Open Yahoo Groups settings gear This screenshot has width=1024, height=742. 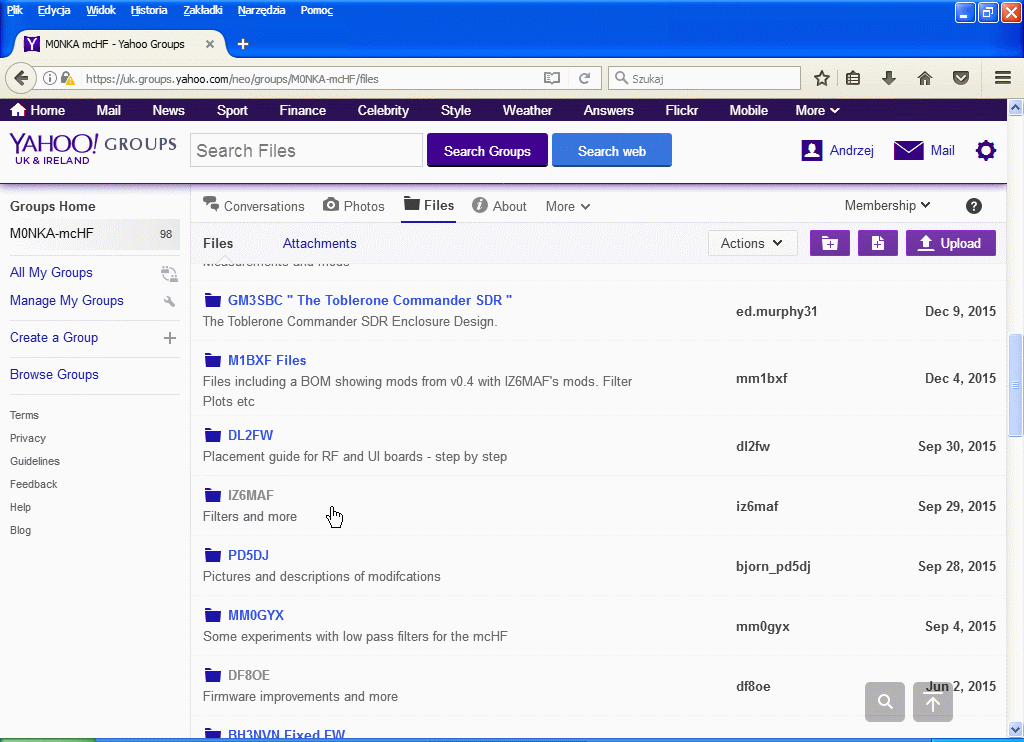[x=986, y=151]
